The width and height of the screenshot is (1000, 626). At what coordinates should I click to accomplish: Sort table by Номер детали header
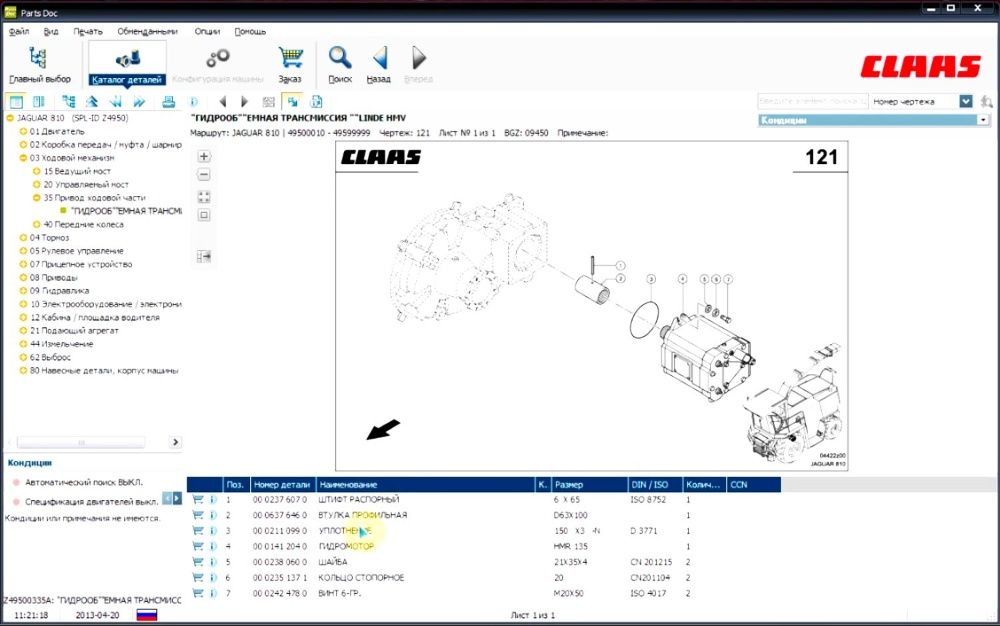pyautogui.click(x=282, y=484)
